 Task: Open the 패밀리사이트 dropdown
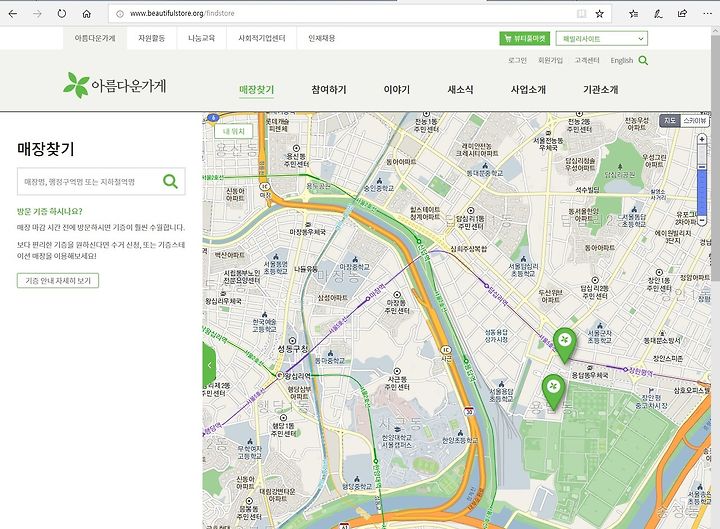602,39
